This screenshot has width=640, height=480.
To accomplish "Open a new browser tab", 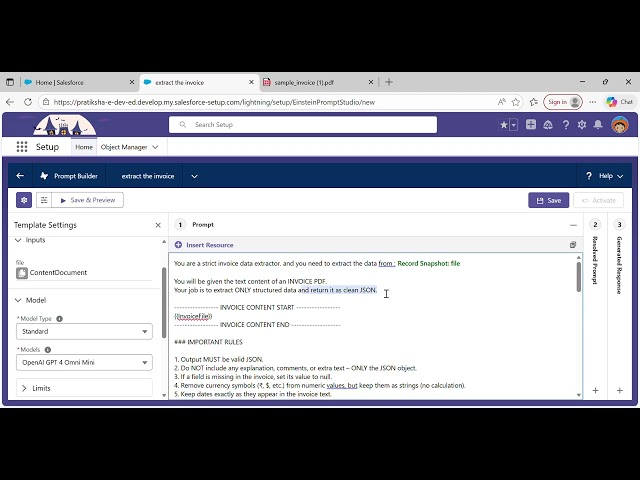I will tap(389, 82).
